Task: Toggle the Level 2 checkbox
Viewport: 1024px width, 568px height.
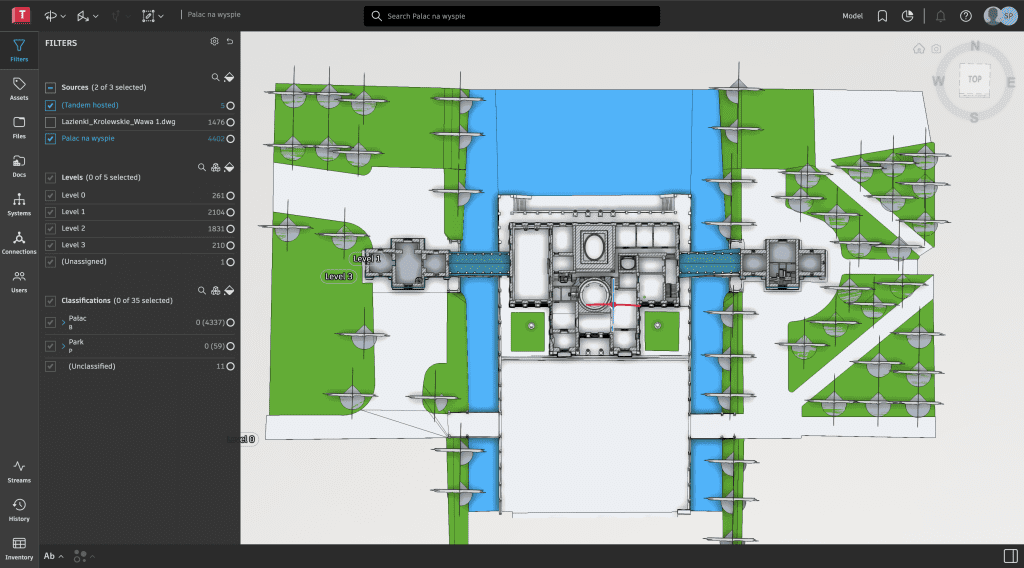Action: pyautogui.click(x=50, y=229)
